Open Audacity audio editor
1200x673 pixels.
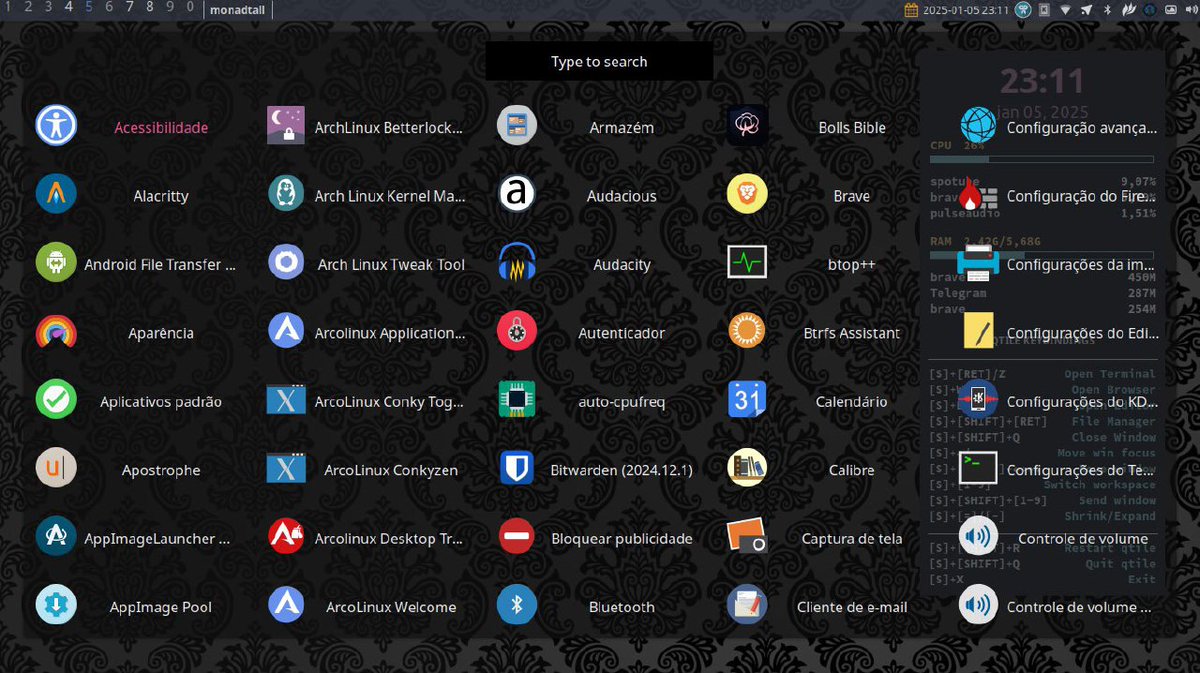[x=517, y=264]
